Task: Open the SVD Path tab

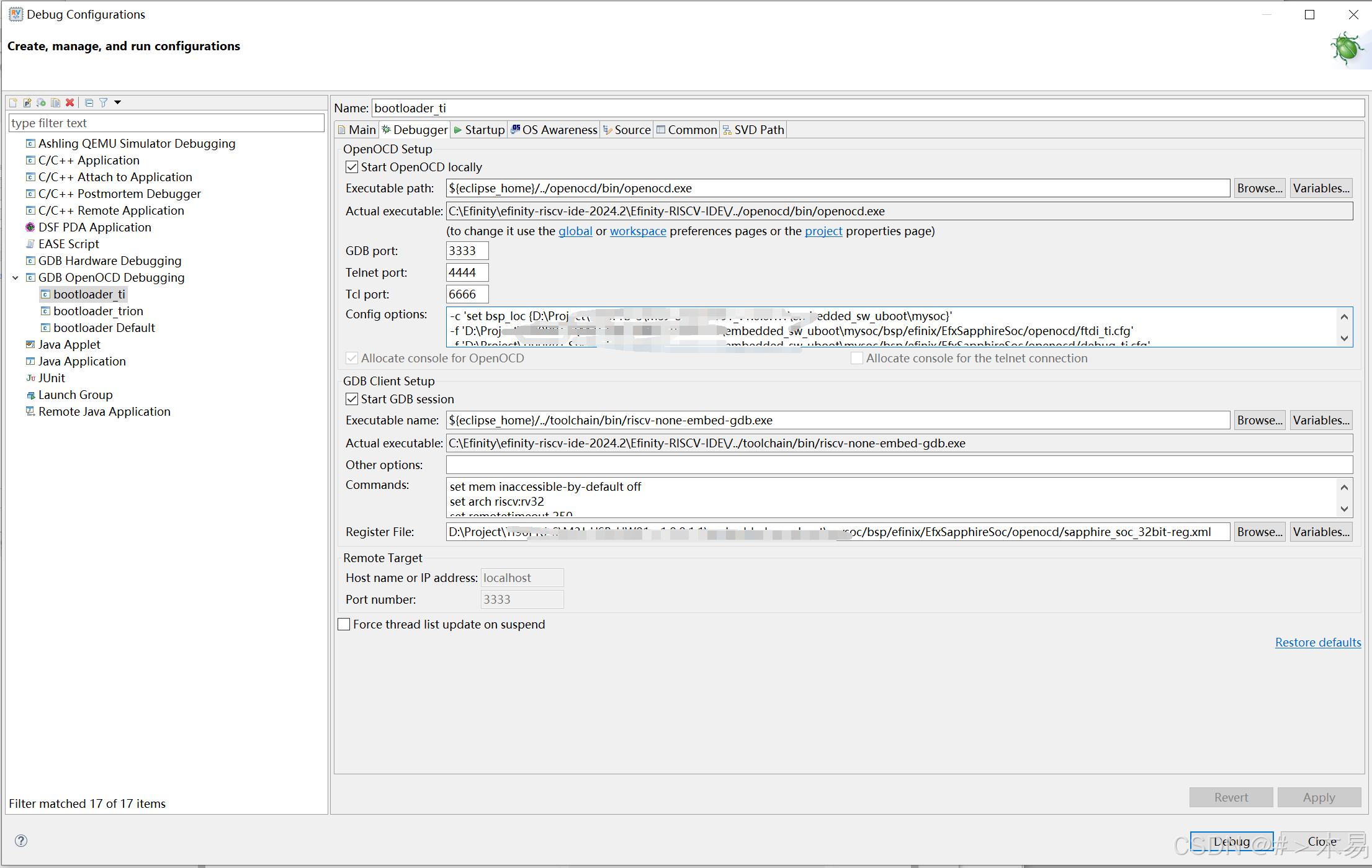Action: pos(753,130)
